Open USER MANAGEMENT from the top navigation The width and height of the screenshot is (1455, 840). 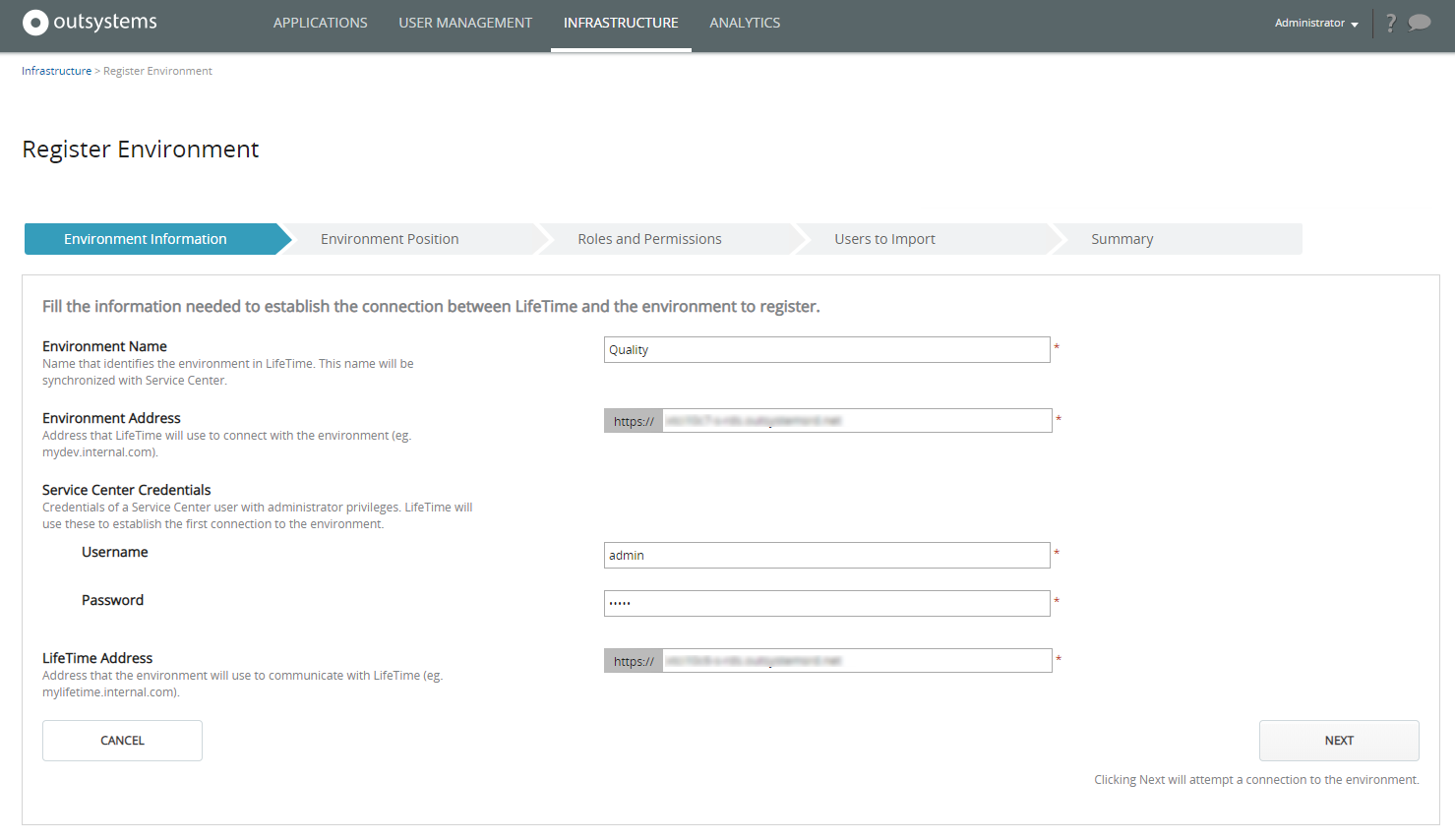tap(465, 22)
